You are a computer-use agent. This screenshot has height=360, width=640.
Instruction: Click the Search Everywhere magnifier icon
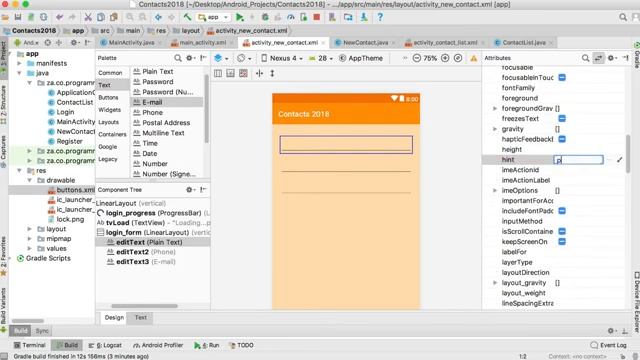coord(623,17)
